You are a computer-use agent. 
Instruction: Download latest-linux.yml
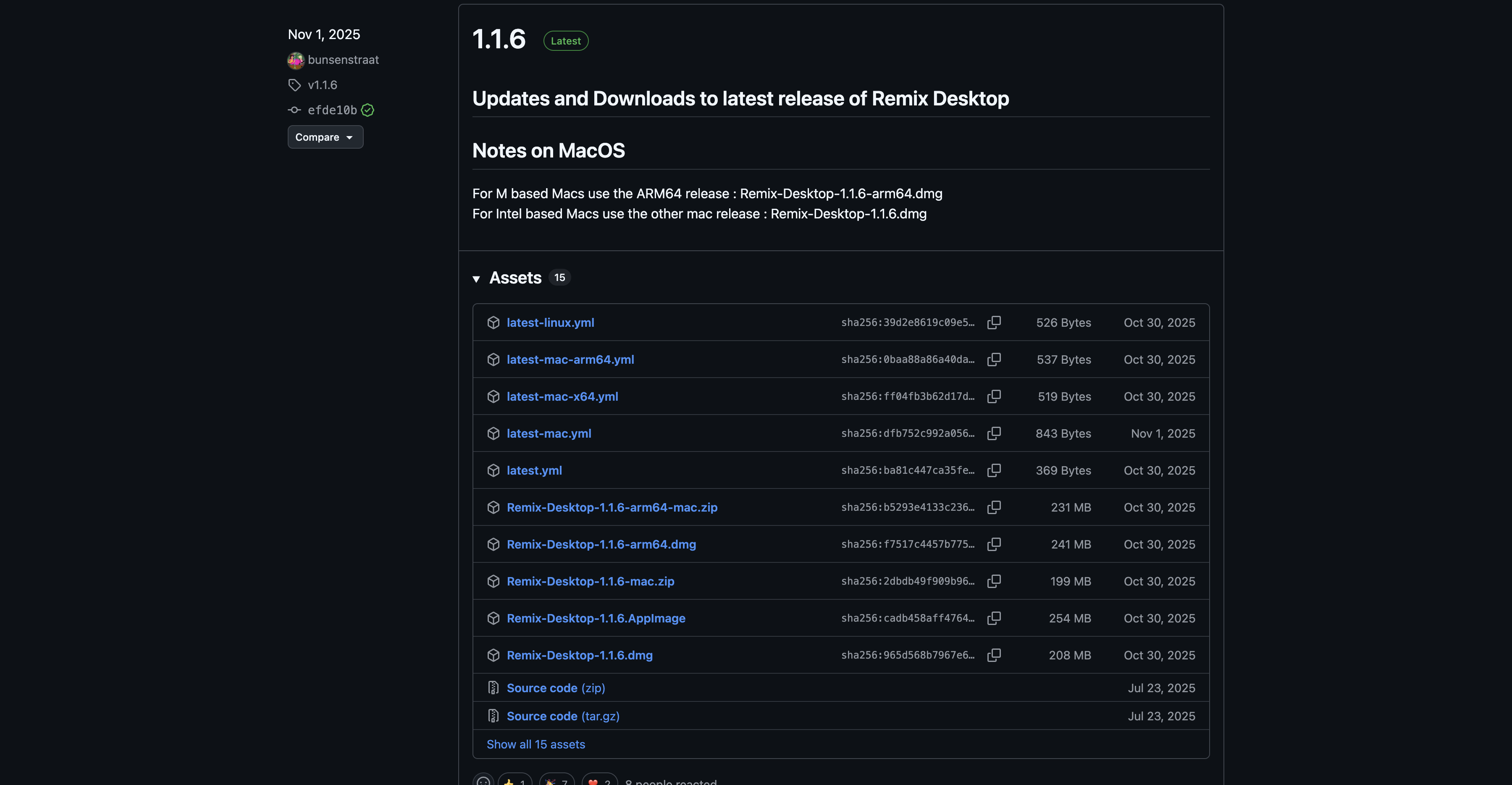tap(550, 322)
